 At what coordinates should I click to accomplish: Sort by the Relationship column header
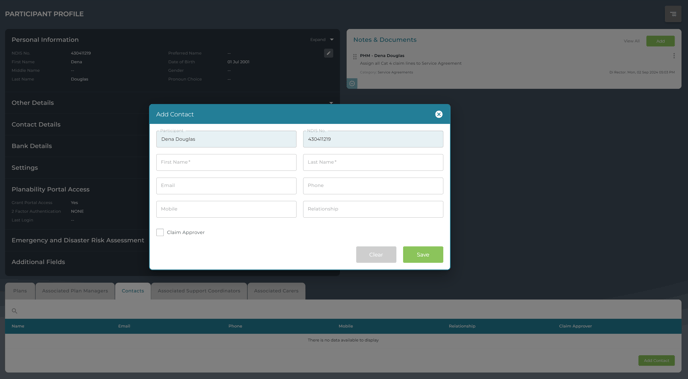click(x=462, y=326)
